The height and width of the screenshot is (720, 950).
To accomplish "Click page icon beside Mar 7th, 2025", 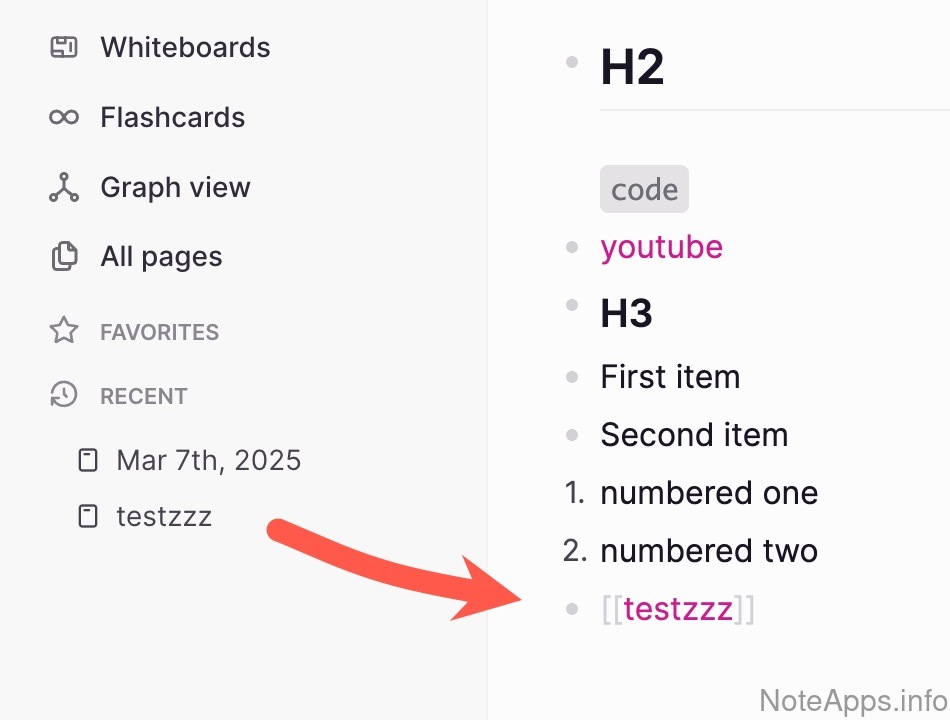I will pos(89,460).
